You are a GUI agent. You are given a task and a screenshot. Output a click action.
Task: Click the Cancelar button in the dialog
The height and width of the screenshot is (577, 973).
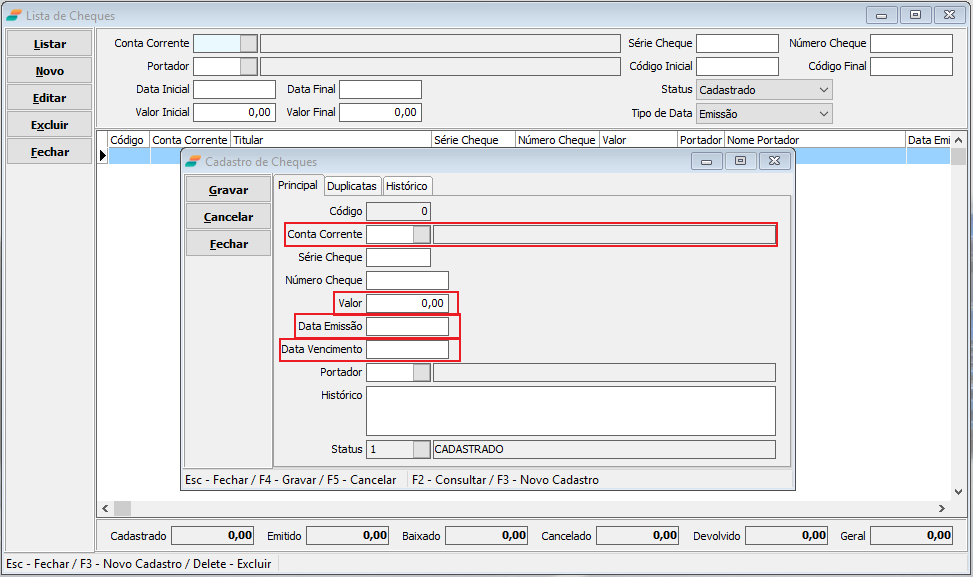pyautogui.click(x=228, y=217)
